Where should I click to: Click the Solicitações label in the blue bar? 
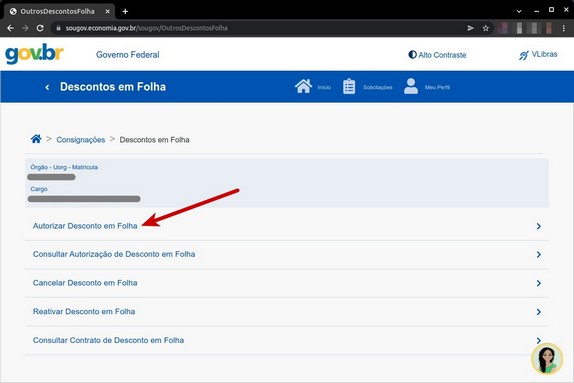pos(378,88)
